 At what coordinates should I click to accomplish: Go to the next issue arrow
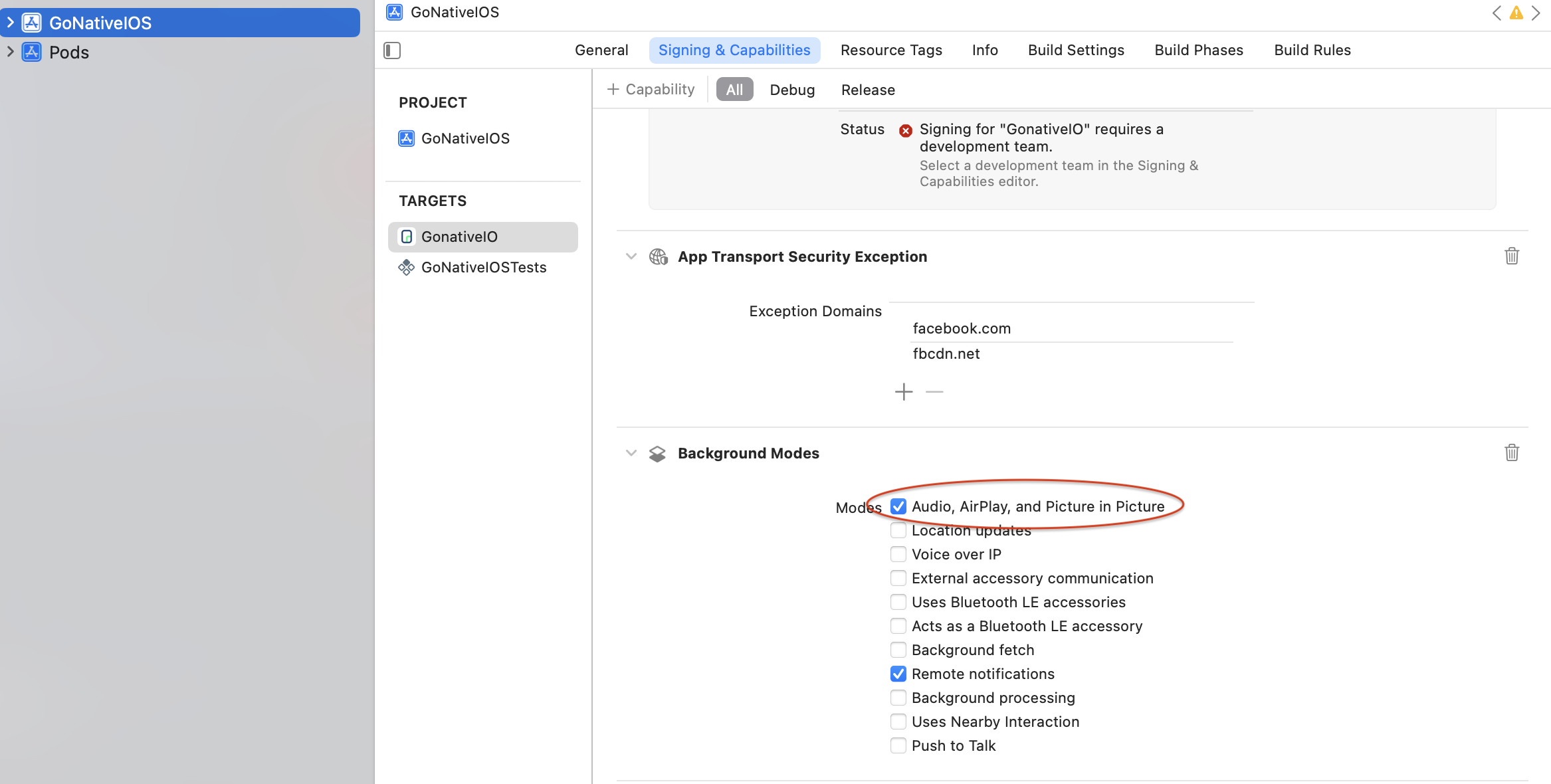pyautogui.click(x=1536, y=13)
